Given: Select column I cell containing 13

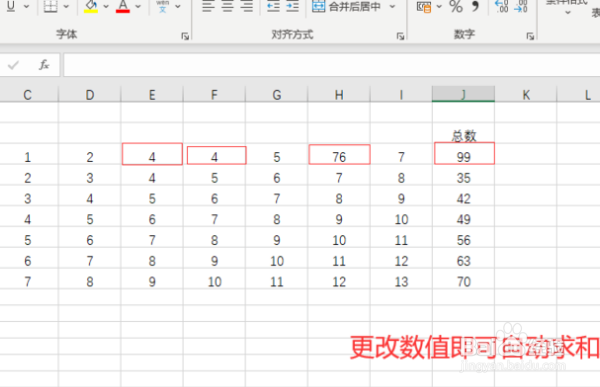Looking at the screenshot, I should [x=401, y=279].
